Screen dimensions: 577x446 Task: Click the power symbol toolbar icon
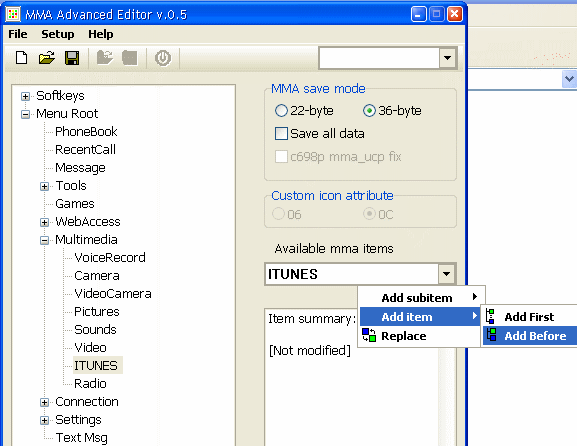tap(163, 58)
